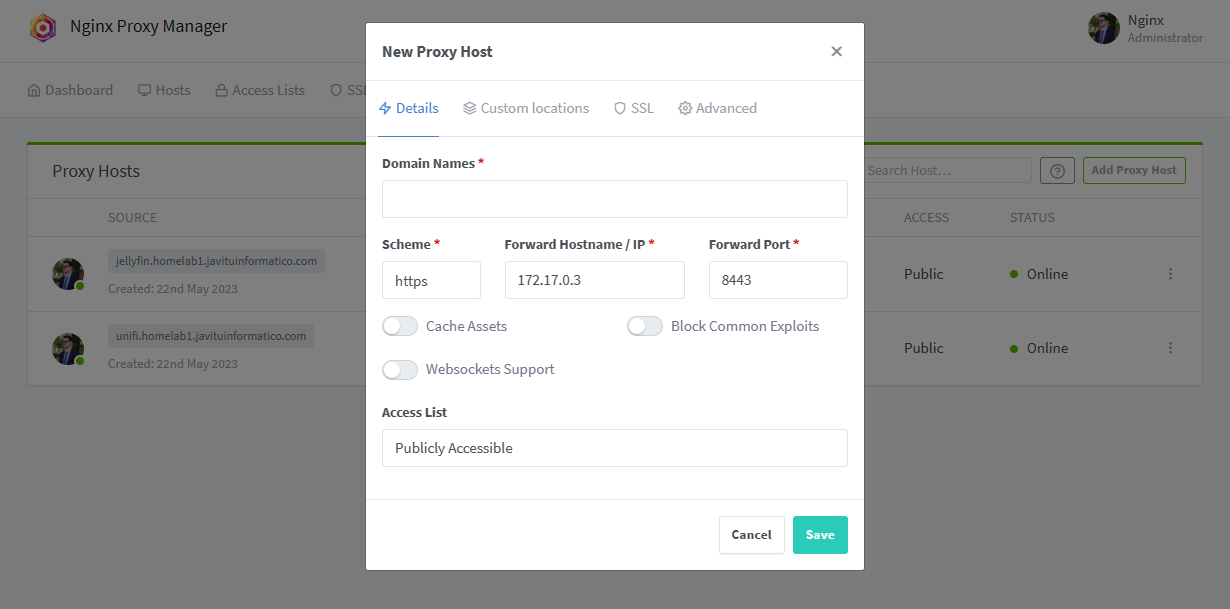Click the Nginx Proxy Manager logo
Viewport: 1230px width, 609px height.
click(42, 28)
